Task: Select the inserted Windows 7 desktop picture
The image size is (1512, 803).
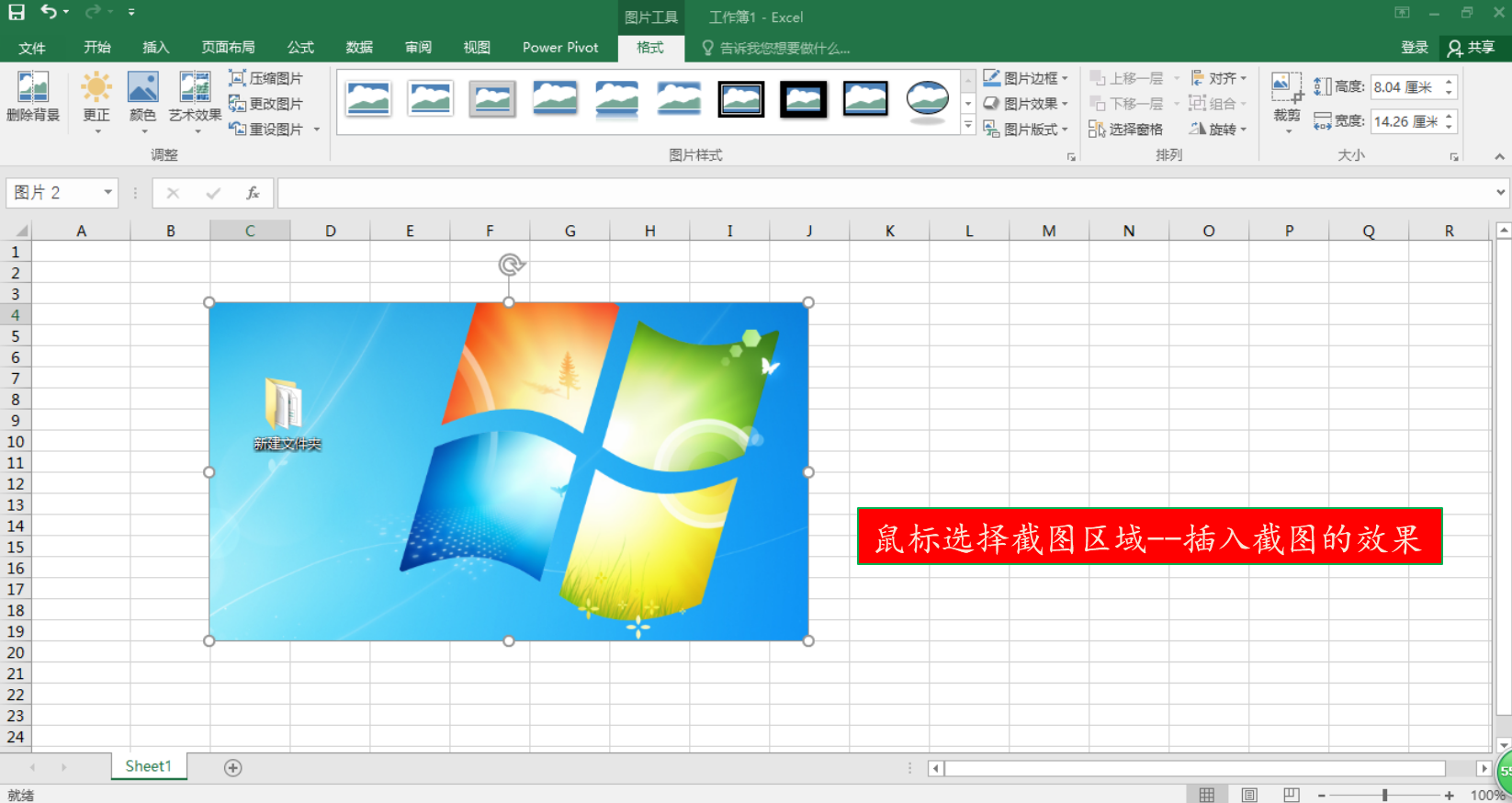Action: pyautogui.click(x=509, y=471)
